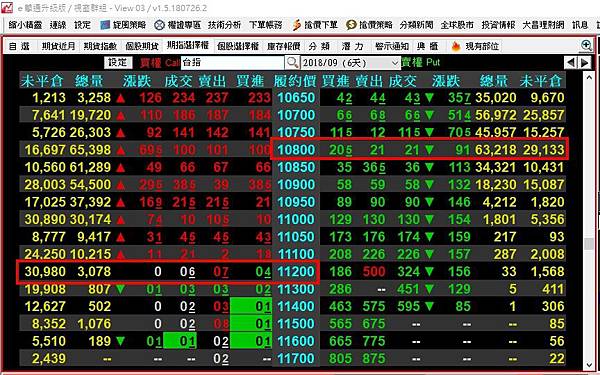
Task: Expand the 2018/09 (6天) expiry dropdown
Action: point(351,62)
